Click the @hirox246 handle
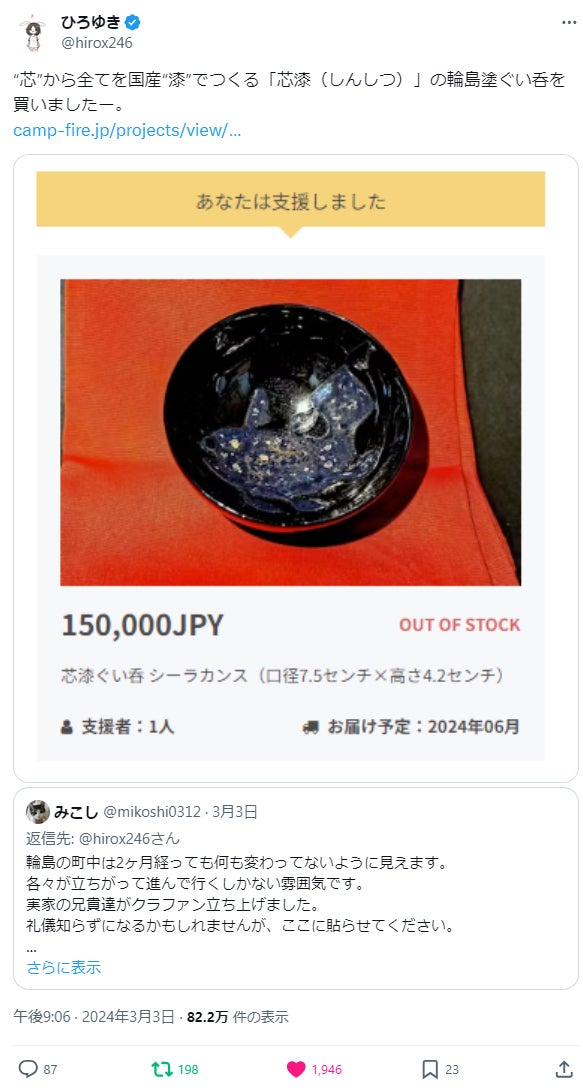This screenshot has width=583, height=1090. (x=97, y=43)
